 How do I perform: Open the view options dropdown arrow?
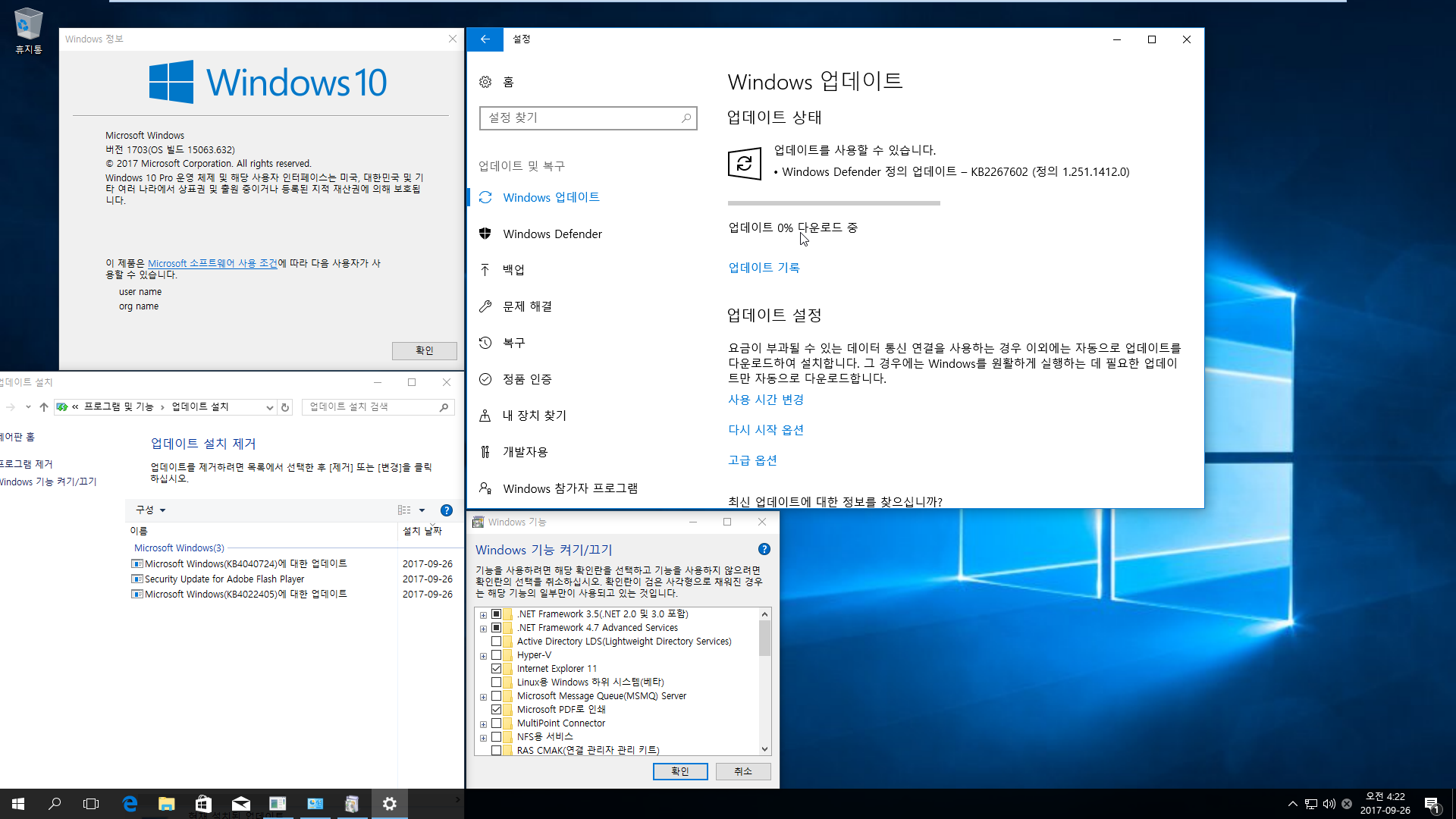422,510
